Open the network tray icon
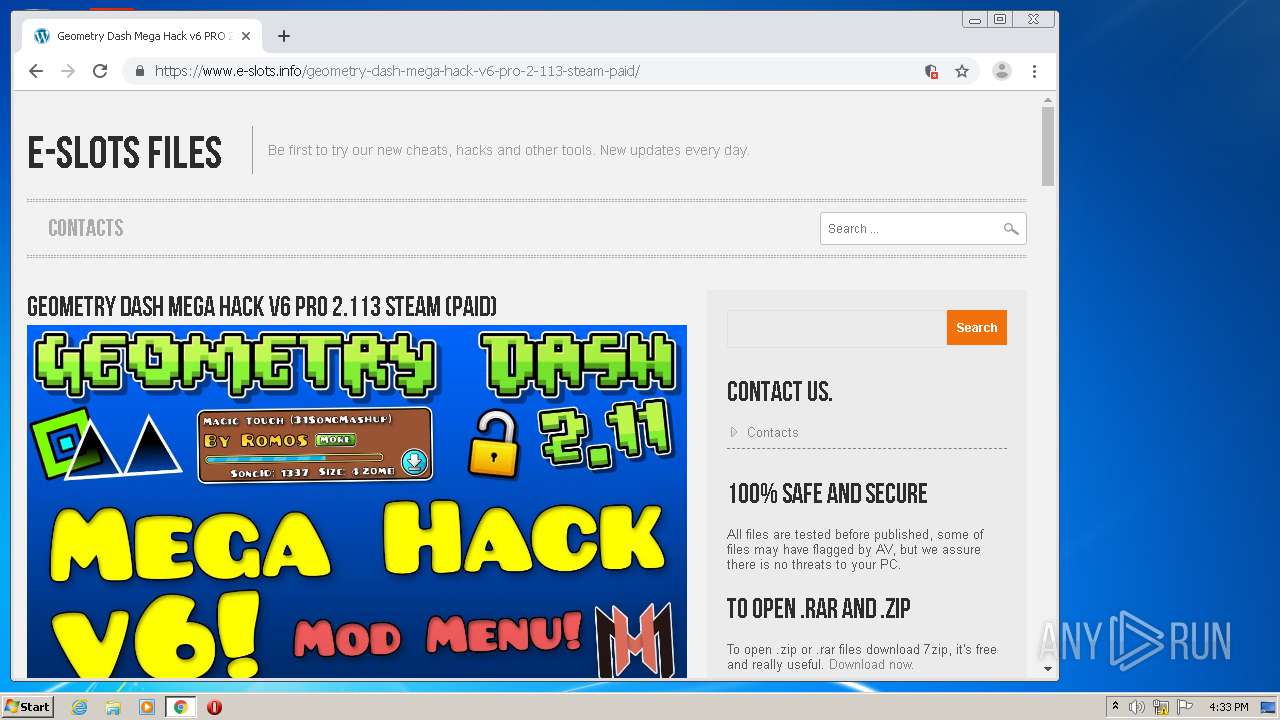The width and height of the screenshot is (1280, 720). click(1161, 707)
